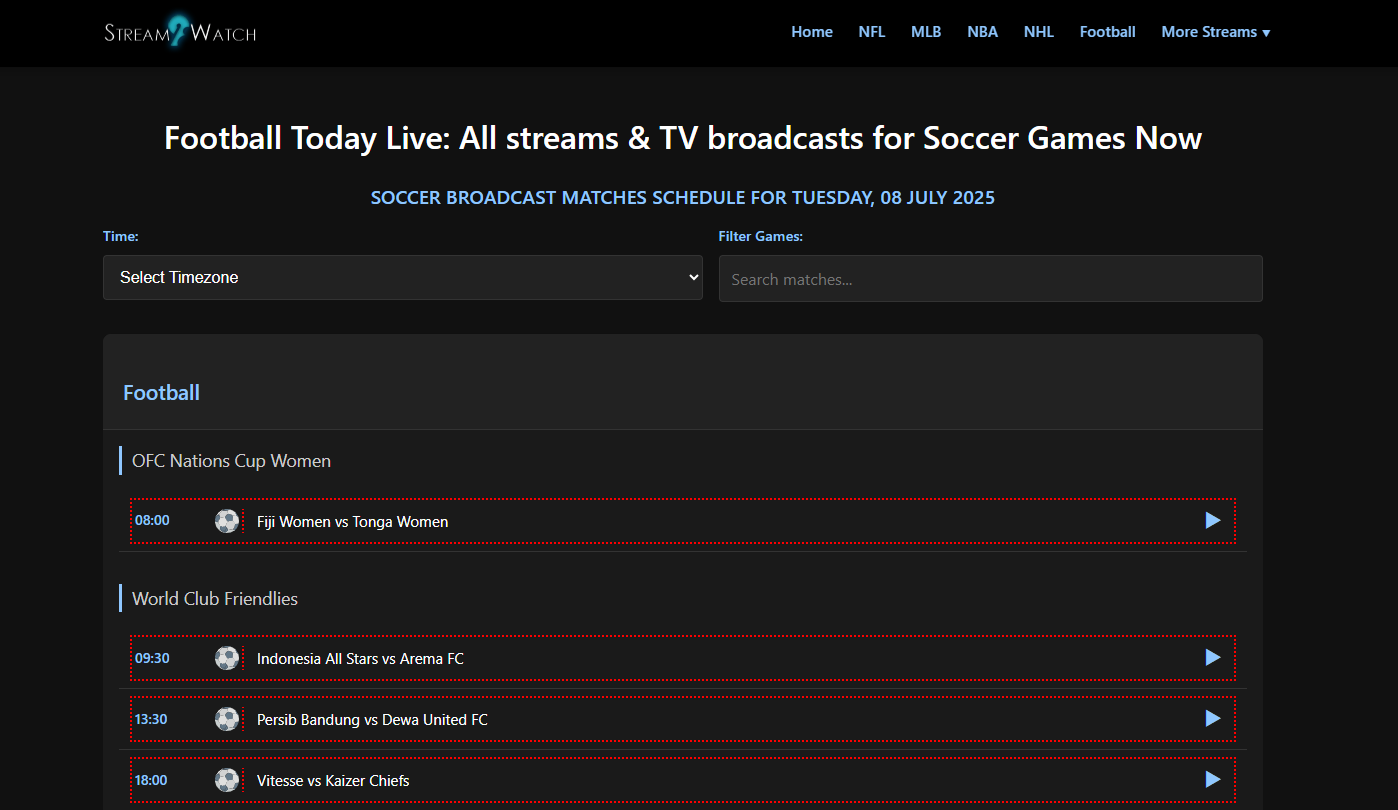Open the Select Timezone dropdown
Image resolution: width=1398 pixels, height=810 pixels.
coord(403,277)
